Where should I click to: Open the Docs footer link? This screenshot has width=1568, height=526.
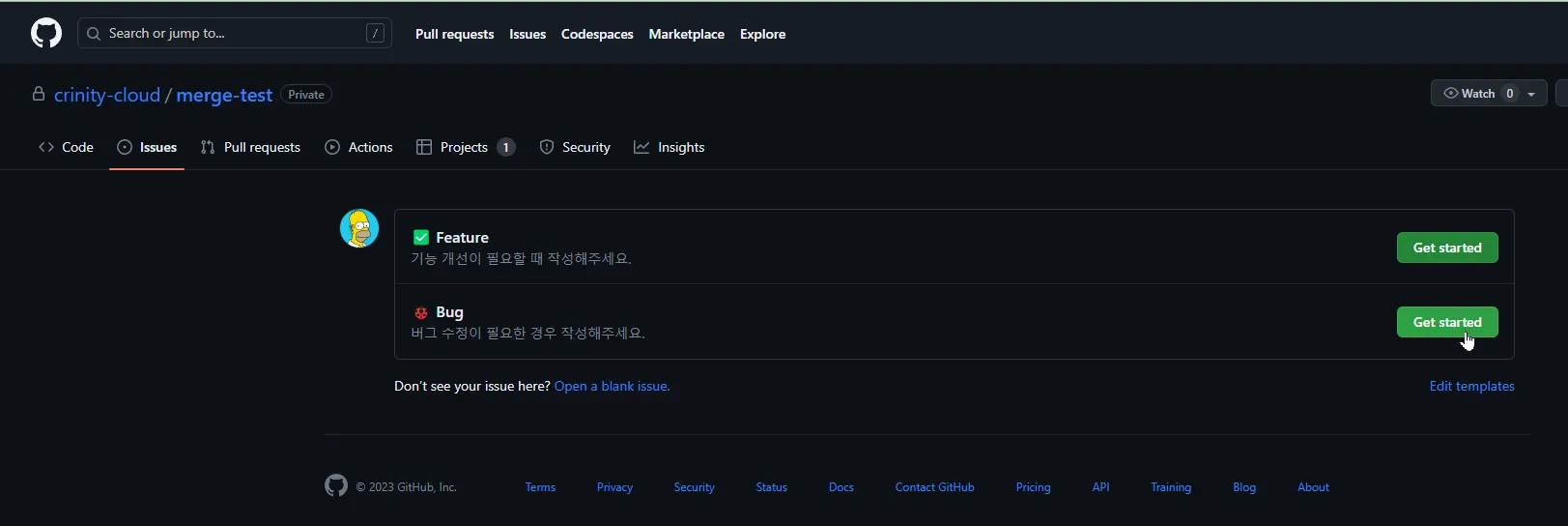pos(841,487)
